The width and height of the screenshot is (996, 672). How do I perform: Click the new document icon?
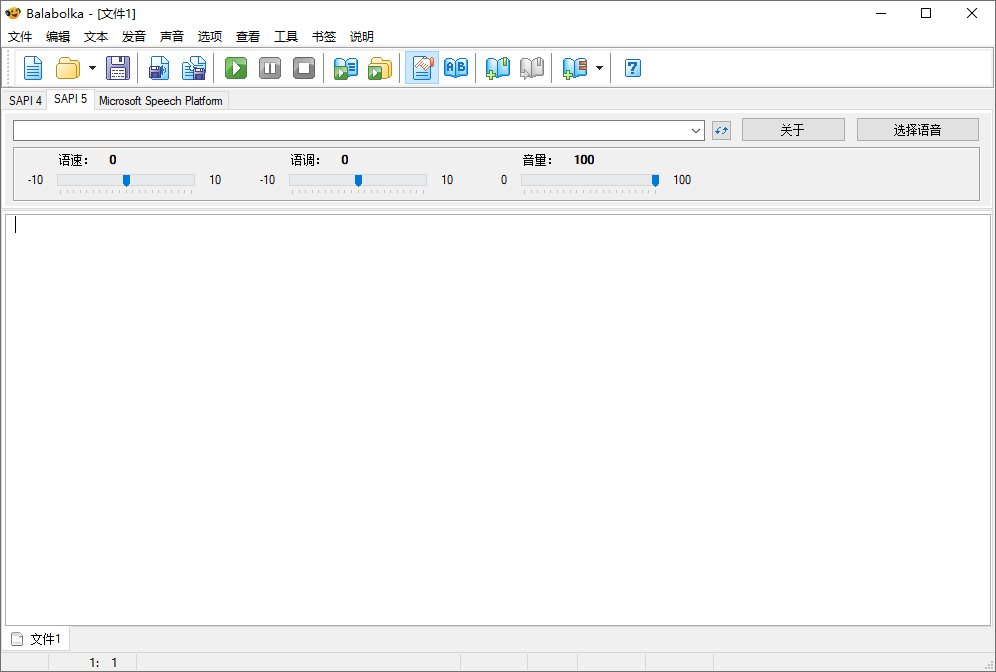33,68
